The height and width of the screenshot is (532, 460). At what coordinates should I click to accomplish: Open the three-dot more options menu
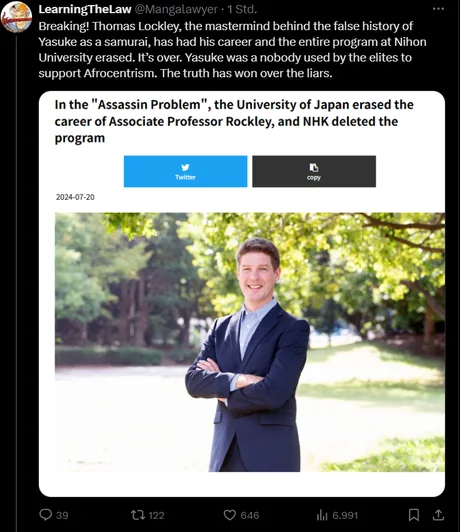coord(438,9)
